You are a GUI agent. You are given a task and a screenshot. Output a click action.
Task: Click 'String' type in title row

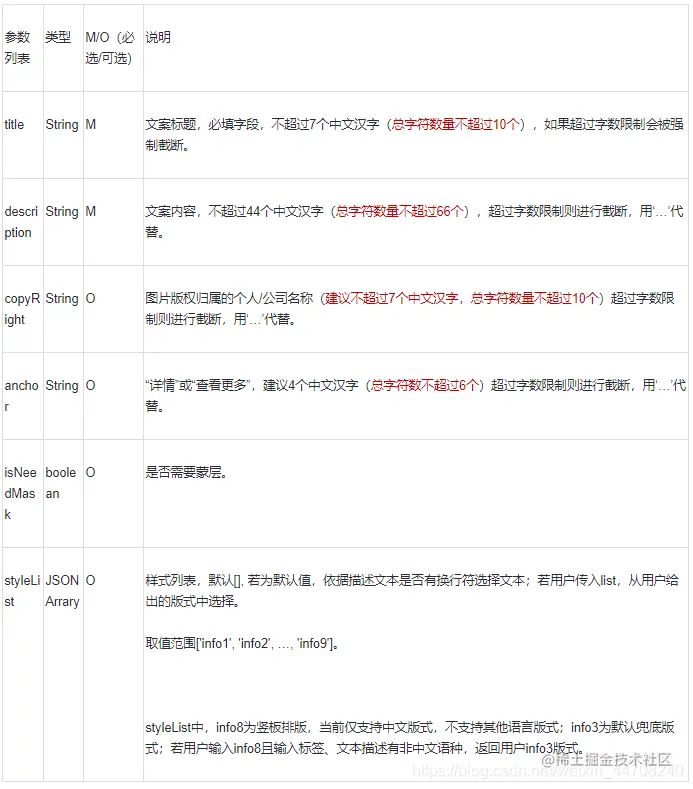coord(62,125)
